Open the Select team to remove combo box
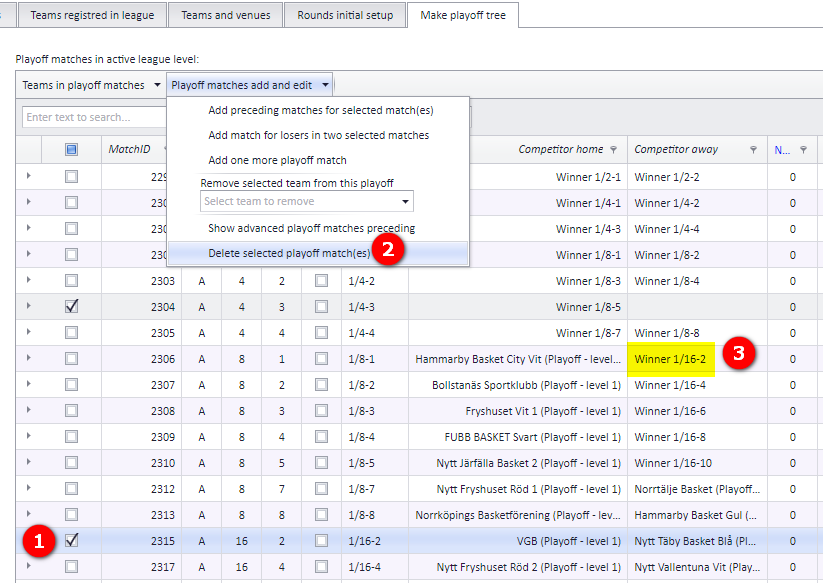Viewport: 823px width, 583px height. tap(307, 202)
